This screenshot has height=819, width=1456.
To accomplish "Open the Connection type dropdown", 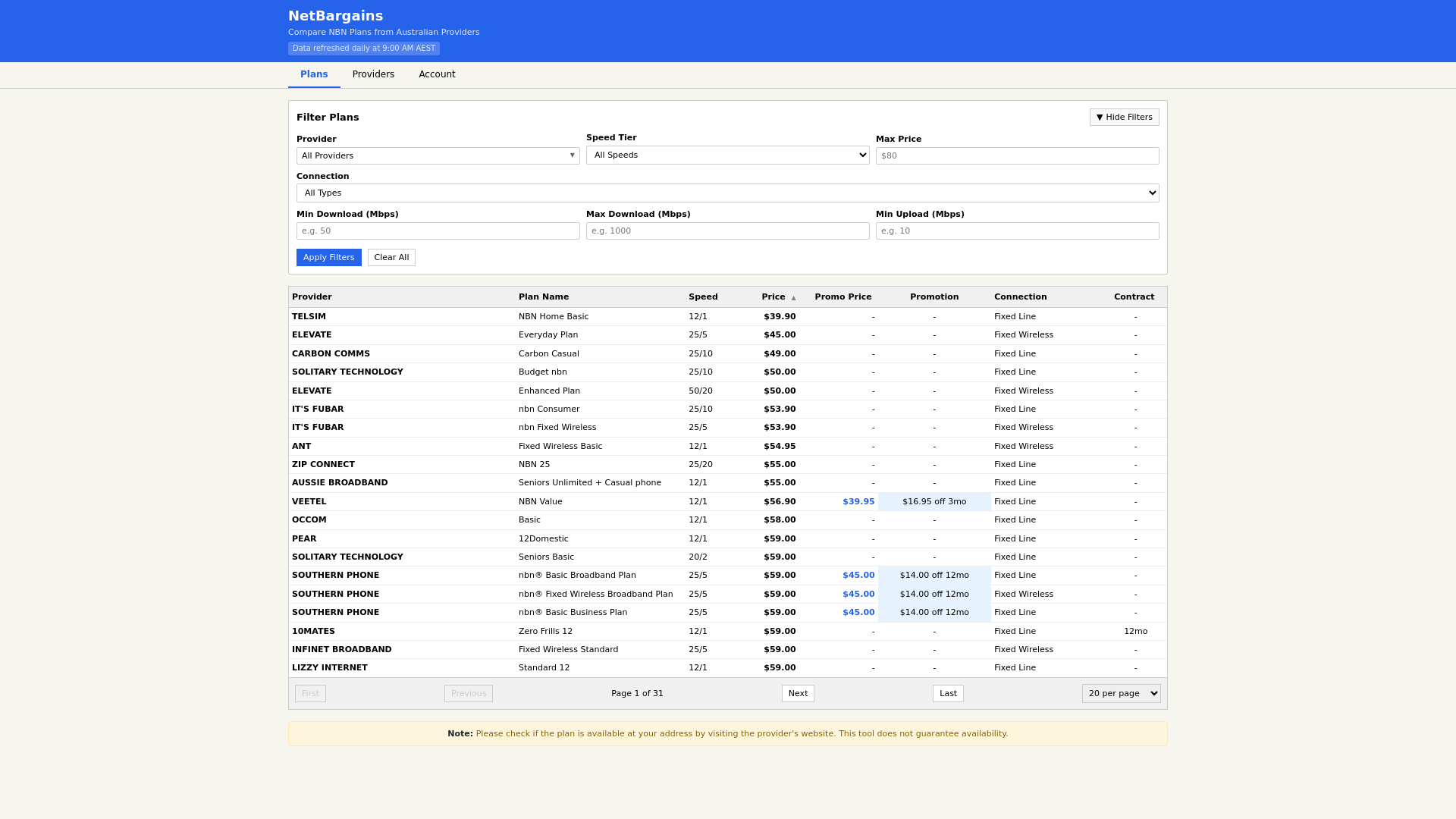I will (x=727, y=193).
